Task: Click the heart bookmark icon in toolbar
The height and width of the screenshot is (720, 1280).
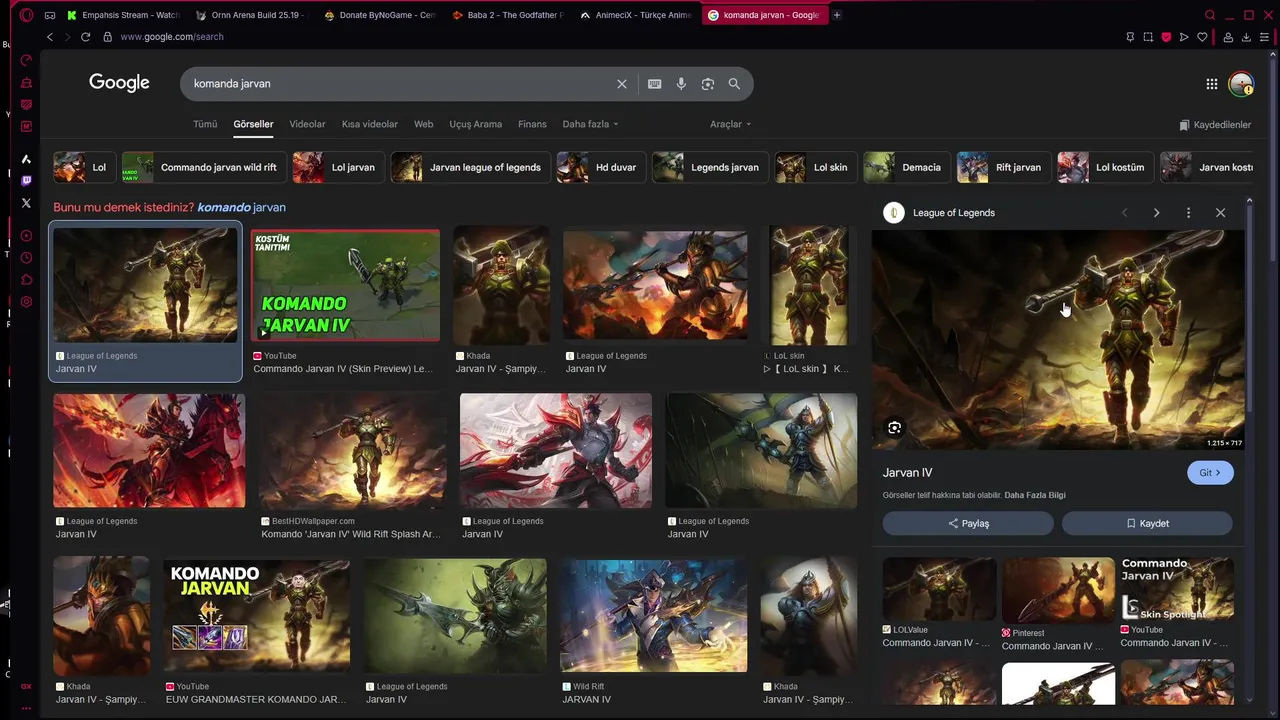Action: tap(1202, 37)
